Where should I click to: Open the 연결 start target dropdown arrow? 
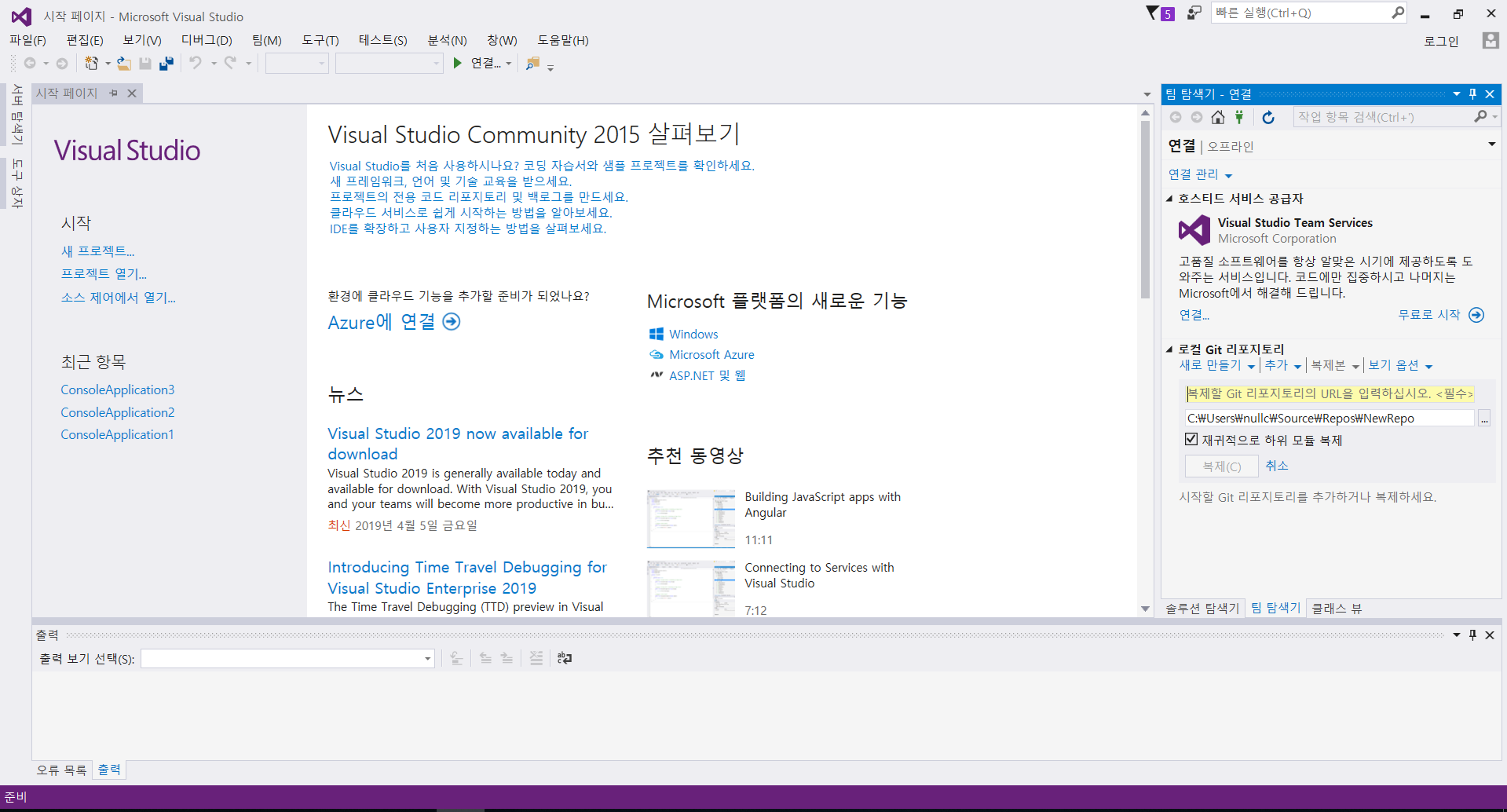(x=509, y=64)
